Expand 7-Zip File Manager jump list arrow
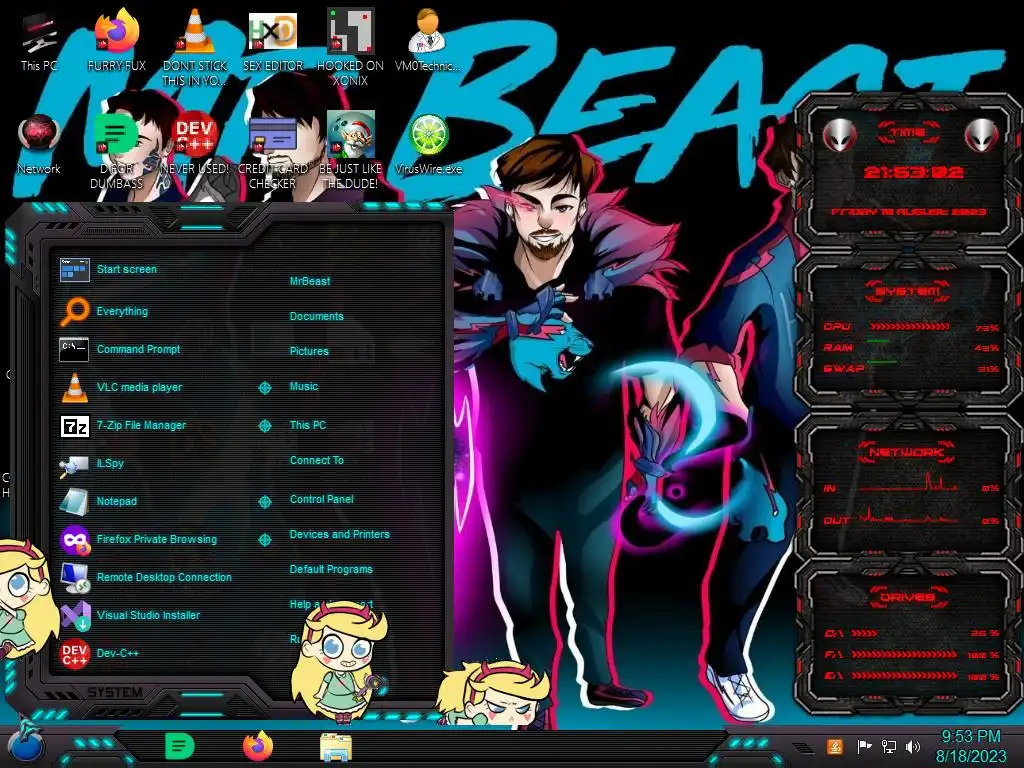The image size is (1024, 768). (264, 426)
